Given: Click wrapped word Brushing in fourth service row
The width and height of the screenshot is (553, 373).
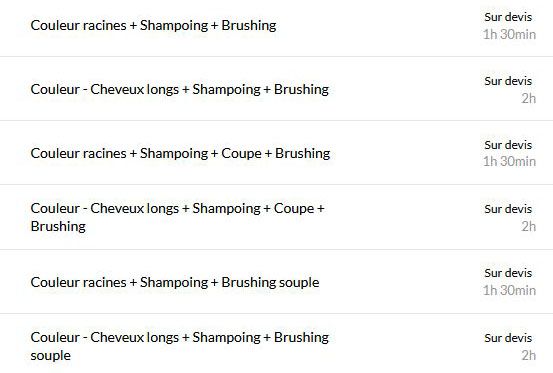Looking at the screenshot, I should 58,226.
